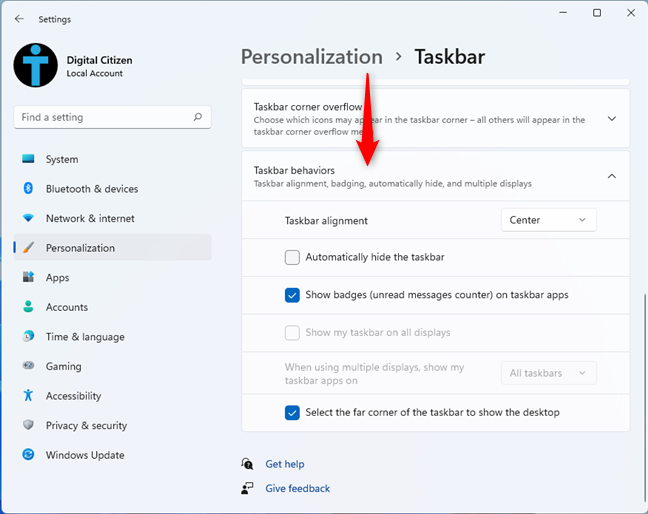Screen dimensions: 648x514
Task: Open the Taskbar alignment Center dropdown
Action: 548,220
